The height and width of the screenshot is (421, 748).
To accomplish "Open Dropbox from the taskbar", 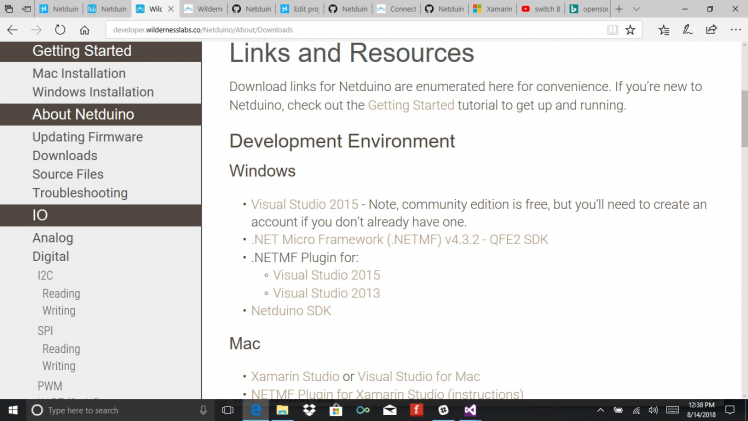I will [309, 410].
